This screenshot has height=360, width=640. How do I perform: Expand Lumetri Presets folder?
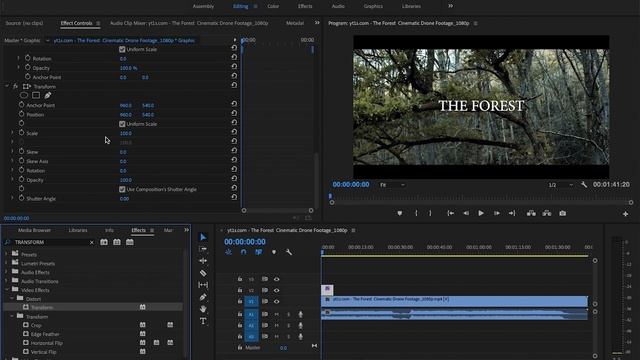6,263
